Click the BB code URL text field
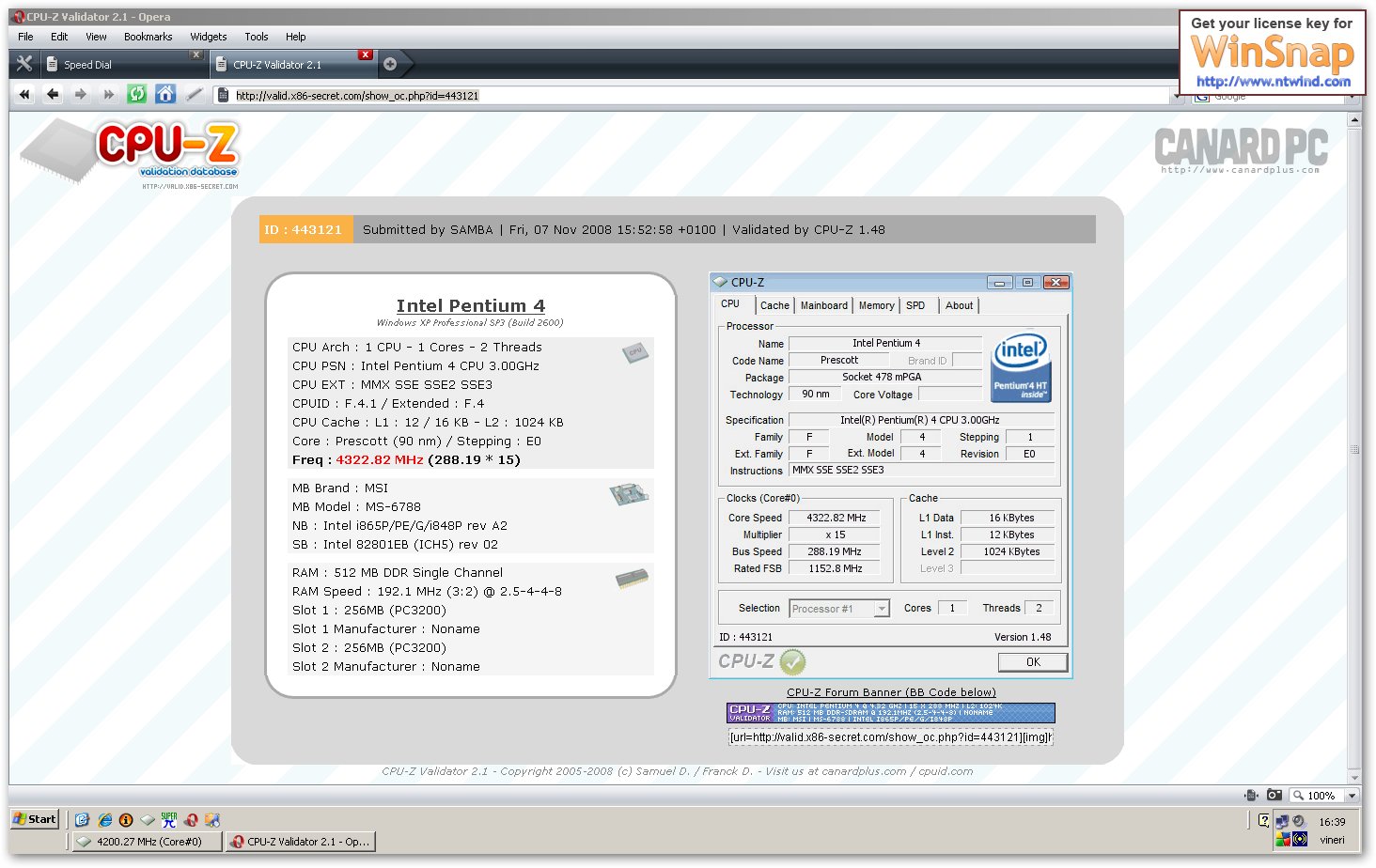Image resolution: width=1376 pixels, height=868 pixels. coord(891,737)
